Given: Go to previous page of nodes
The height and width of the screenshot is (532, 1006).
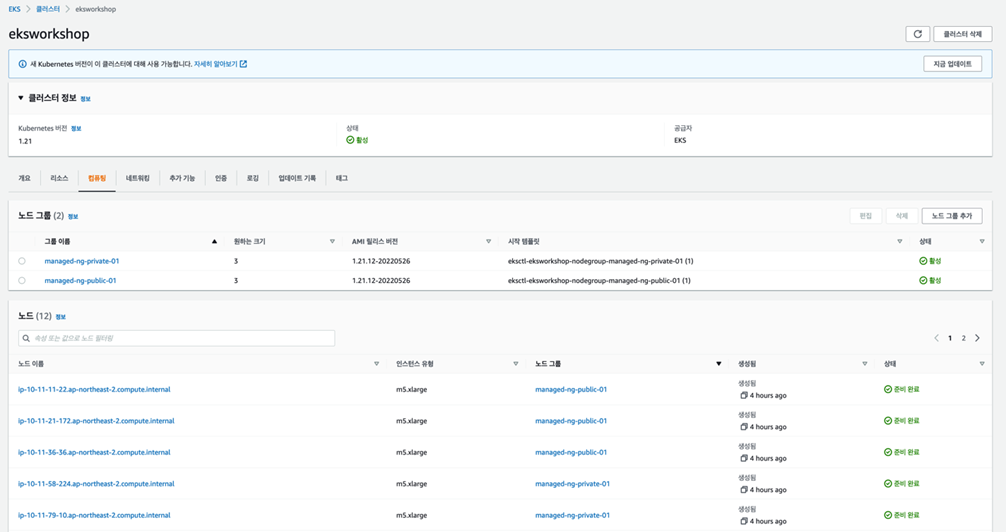Looking at the screenshot, I should pos(936,338).
